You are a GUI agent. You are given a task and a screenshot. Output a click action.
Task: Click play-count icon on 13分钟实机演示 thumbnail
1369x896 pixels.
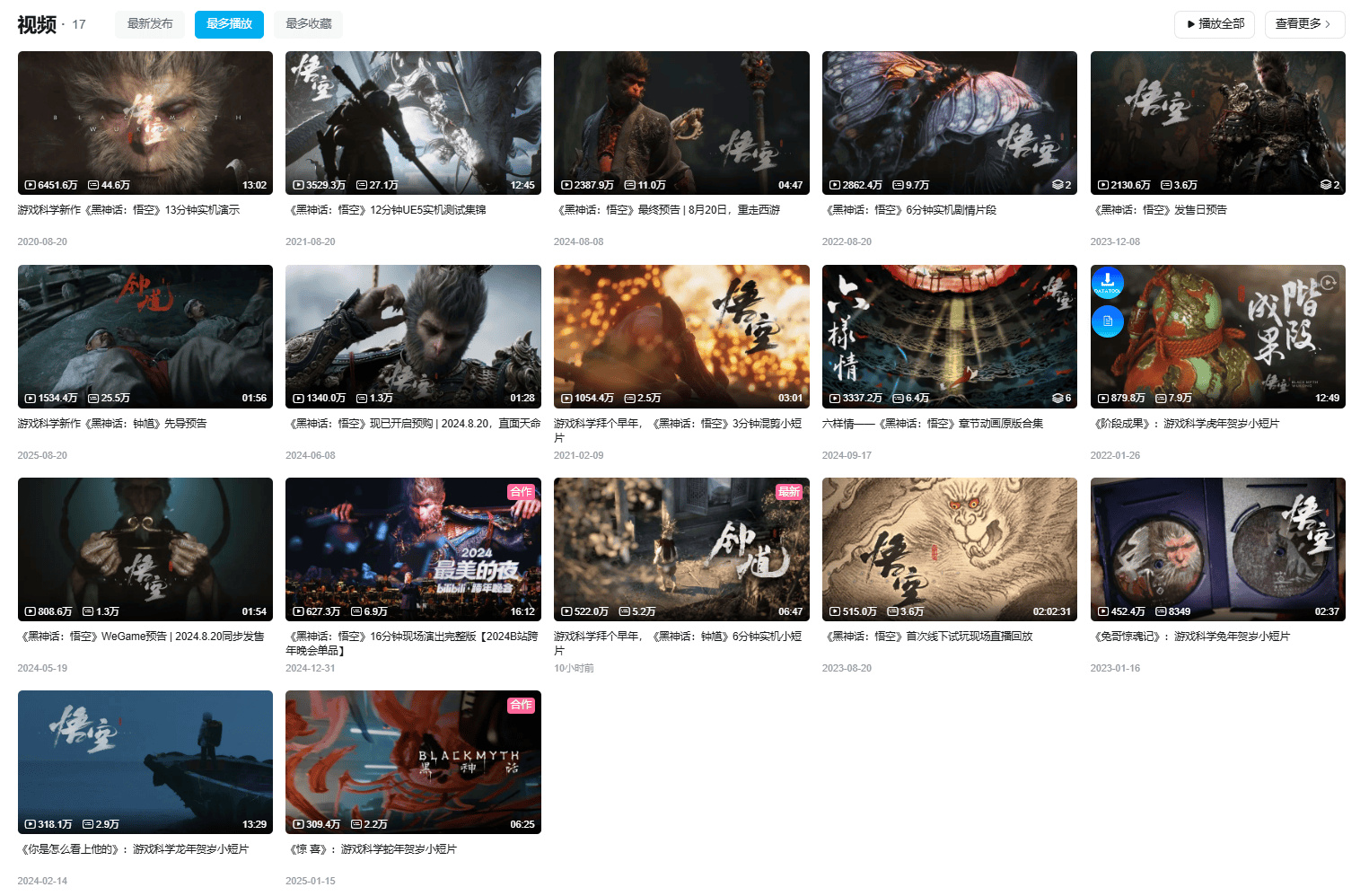(31, 185)
